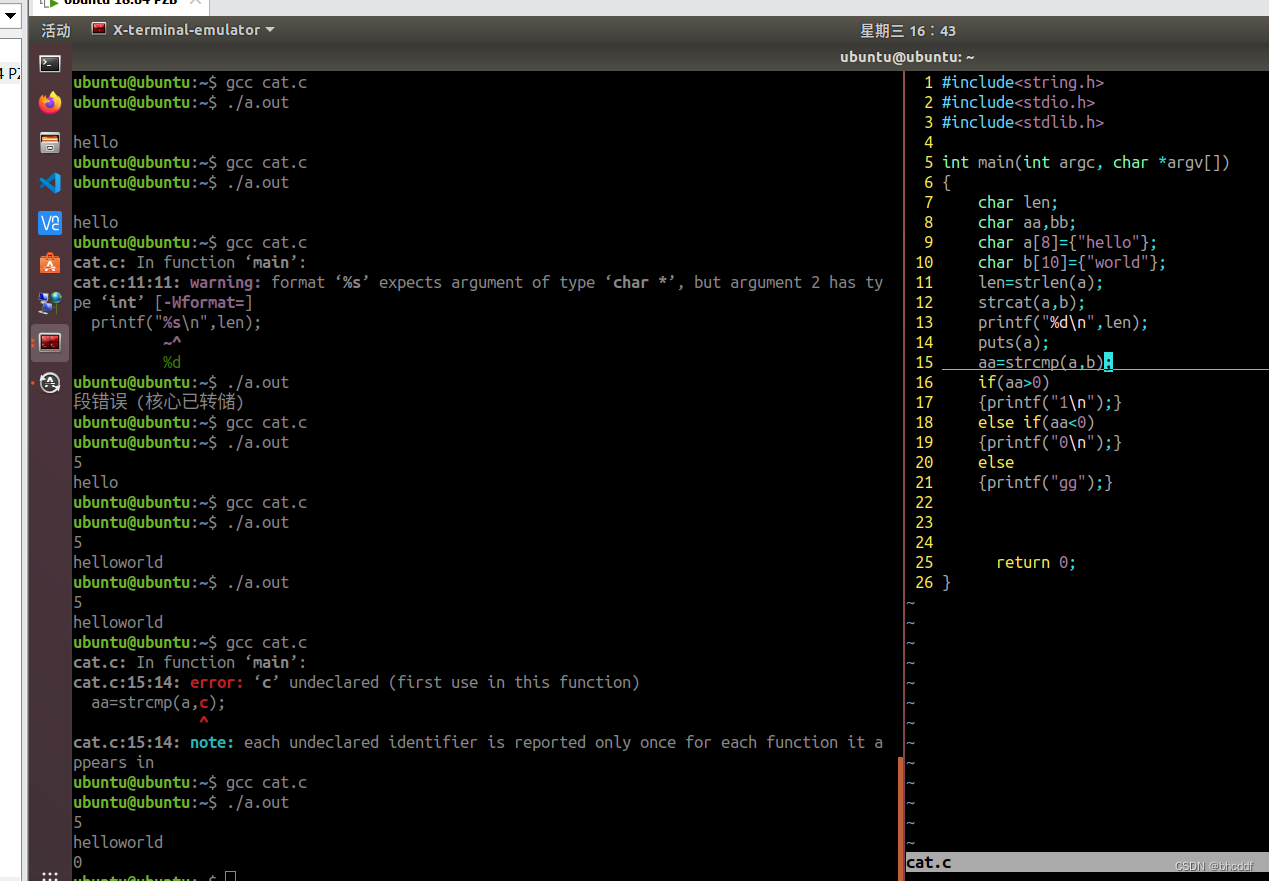The width and height of the screenshot is (1269, 881).
Task: Open the dropdown arrow left of VM tab
Action: click(x=10, y=16)
